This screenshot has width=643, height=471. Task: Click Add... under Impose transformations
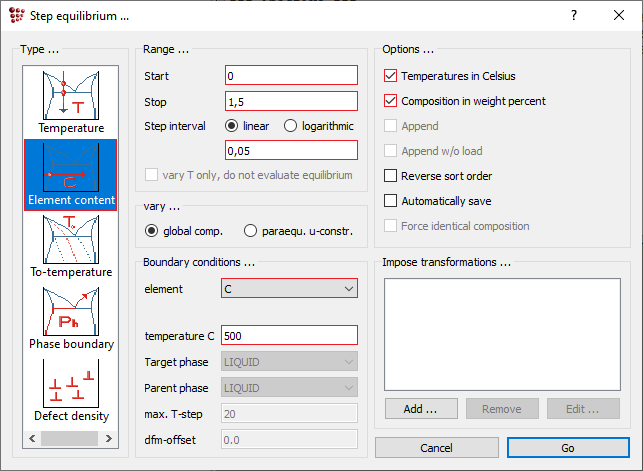click(419, 409)
